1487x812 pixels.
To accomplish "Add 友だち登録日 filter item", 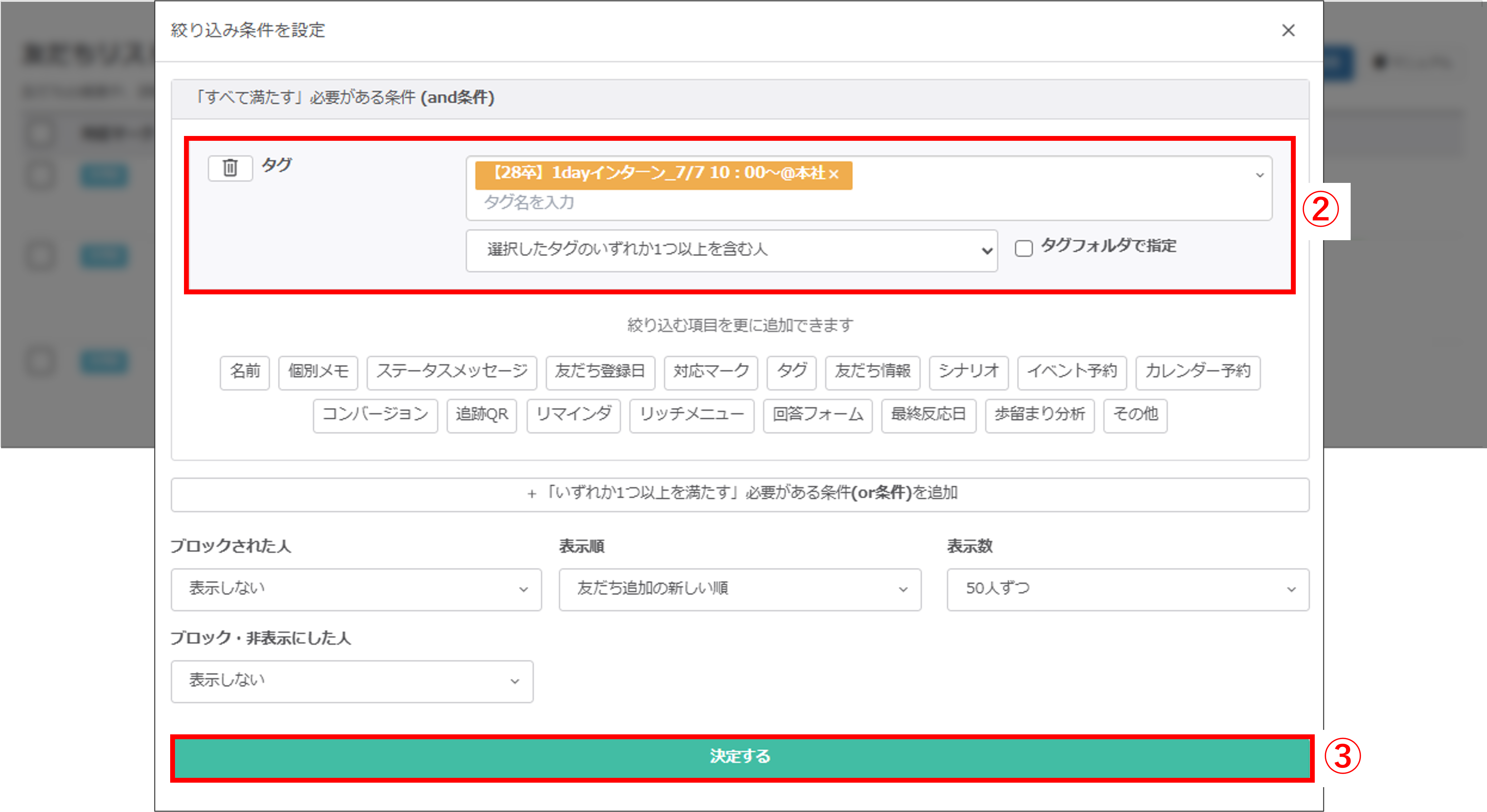I will [x=600, y=372].
